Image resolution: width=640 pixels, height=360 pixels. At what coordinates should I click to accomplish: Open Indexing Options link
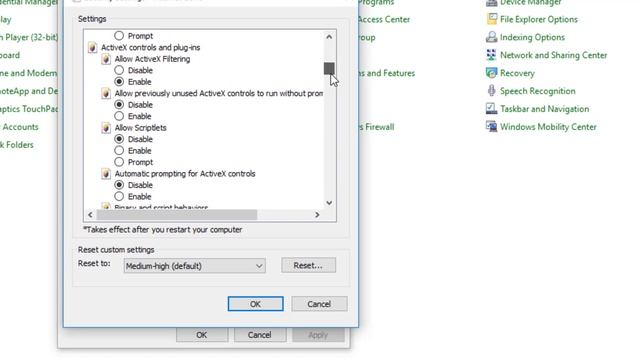click(x=532, y=37)
